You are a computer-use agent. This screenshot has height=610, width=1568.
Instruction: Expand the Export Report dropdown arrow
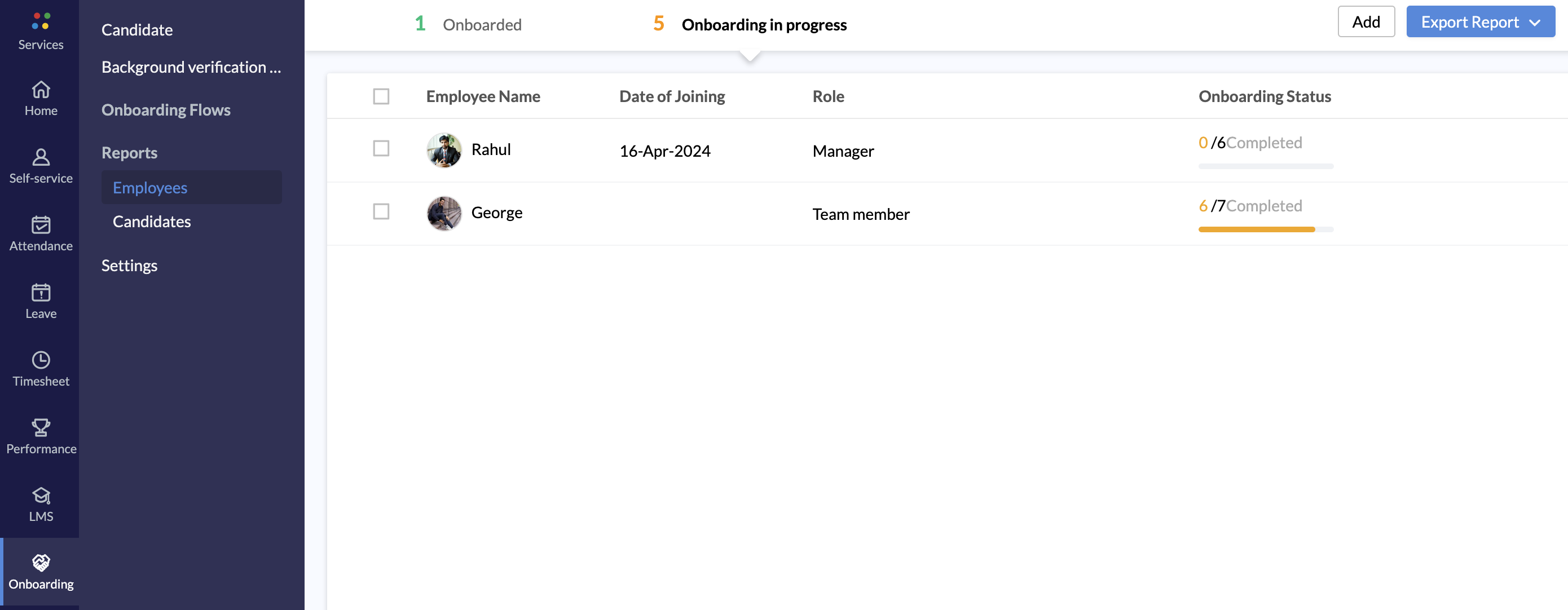point(1535,23)
